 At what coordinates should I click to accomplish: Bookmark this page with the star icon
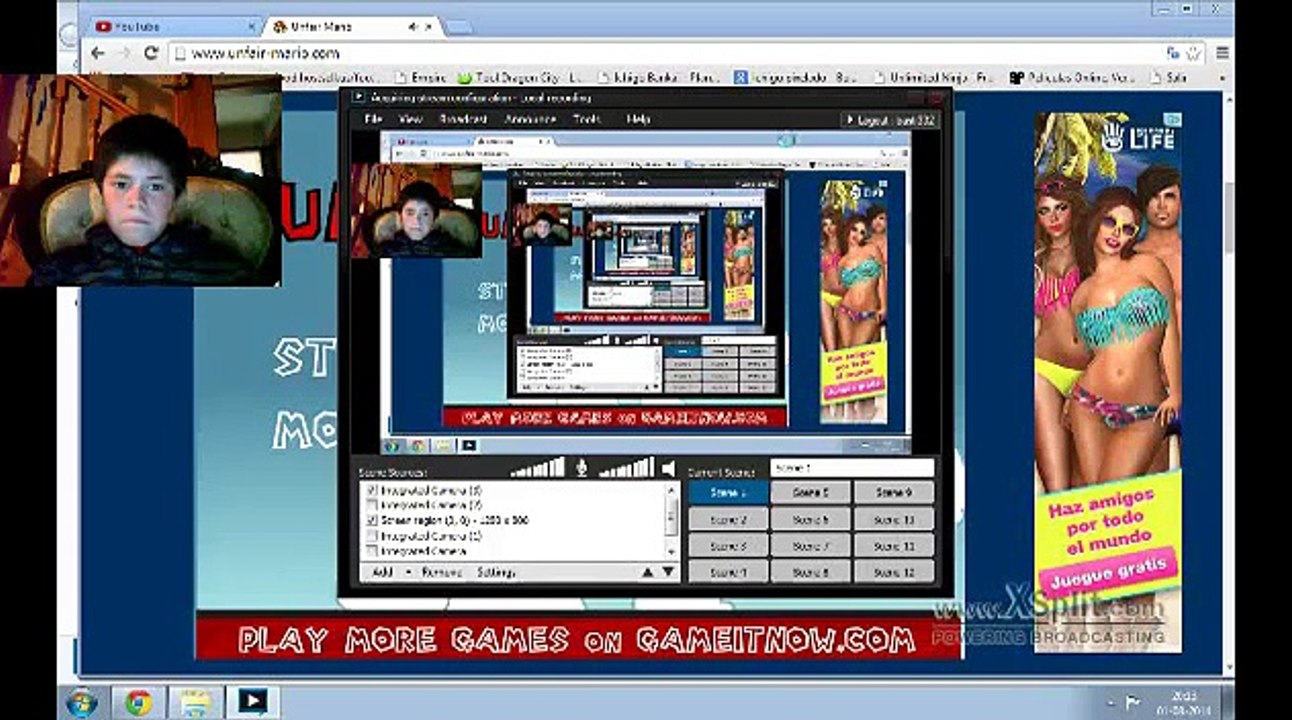click(1194, 53)
